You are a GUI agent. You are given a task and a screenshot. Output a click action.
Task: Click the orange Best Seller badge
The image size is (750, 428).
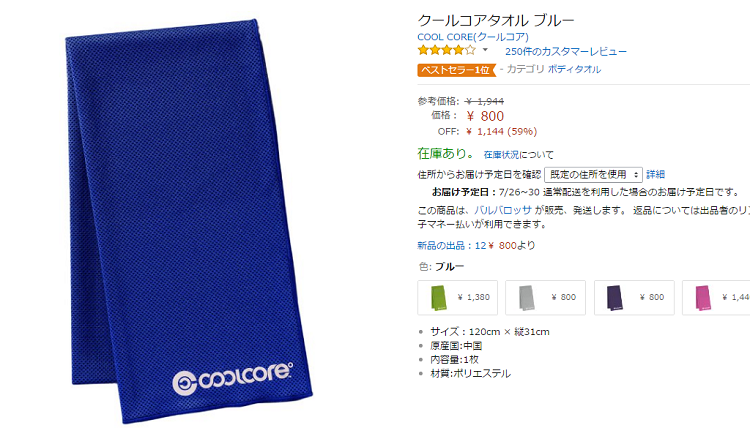[x=456, y=70]
